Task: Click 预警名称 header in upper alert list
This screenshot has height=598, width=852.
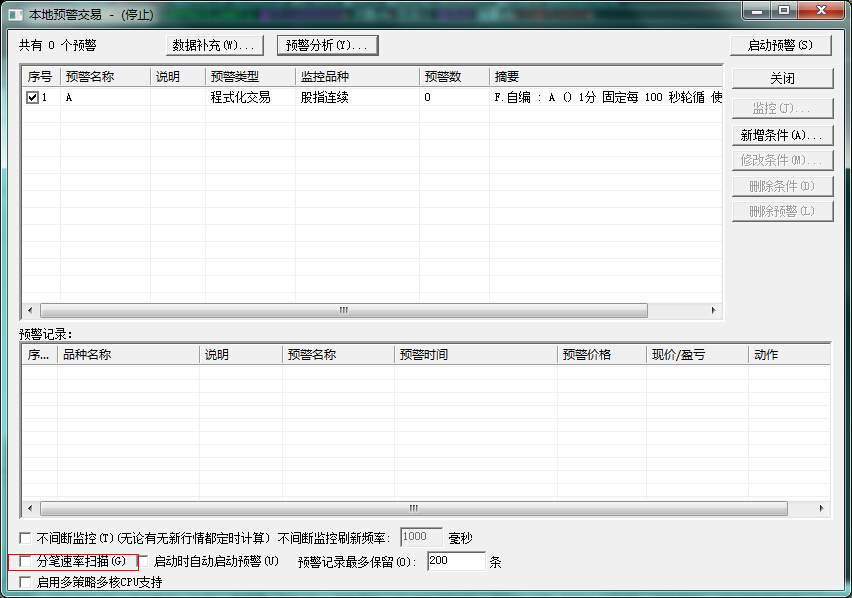Action: (105, 77)
